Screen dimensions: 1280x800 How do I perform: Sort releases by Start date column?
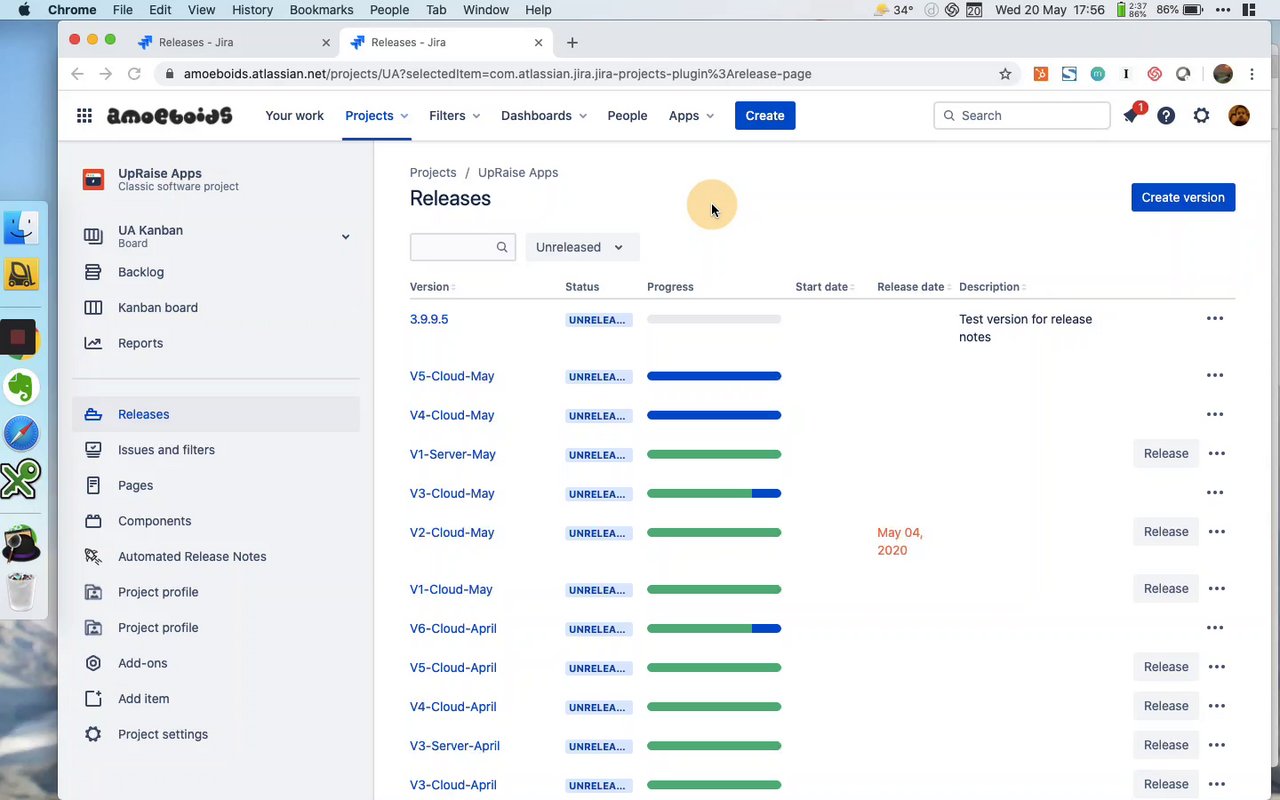point(824,287)
